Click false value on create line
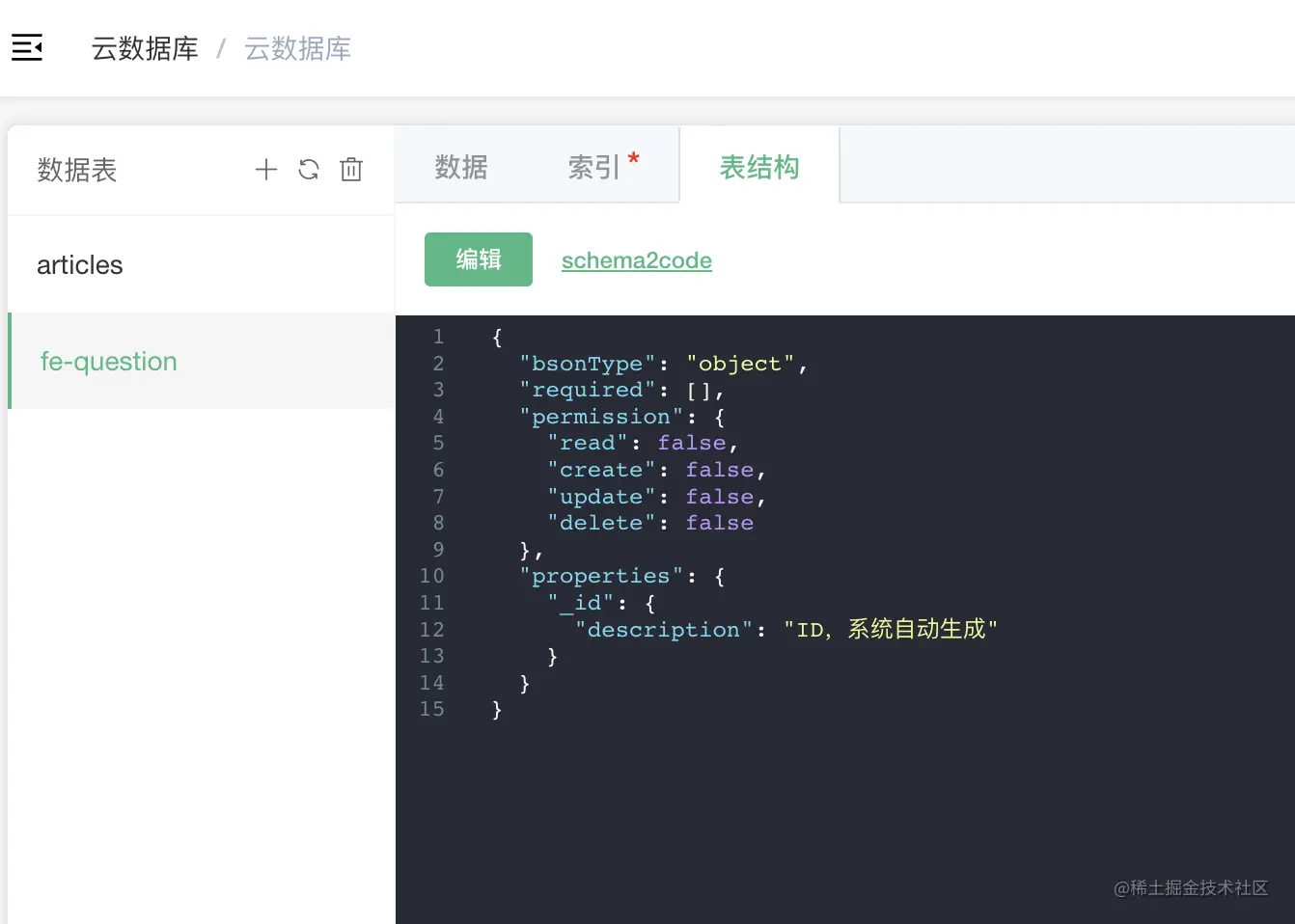This screenshot has width=1295, height=924. click(x=720, y=470)
